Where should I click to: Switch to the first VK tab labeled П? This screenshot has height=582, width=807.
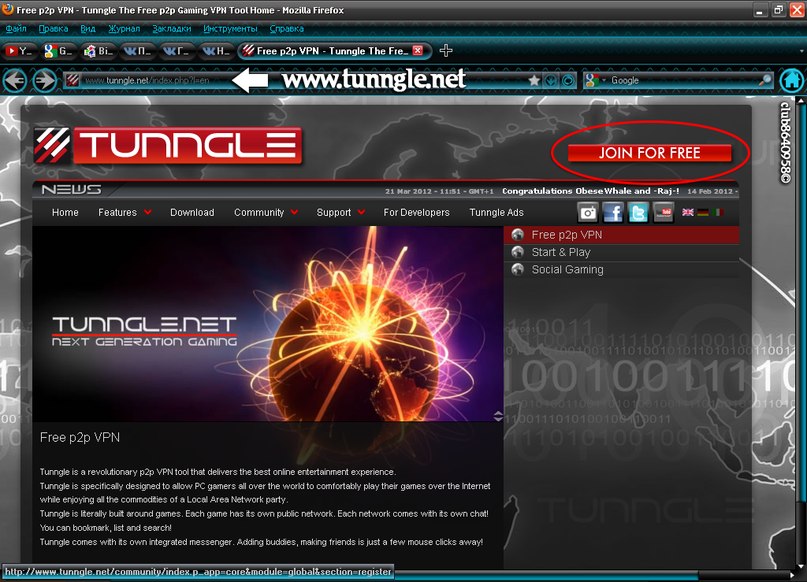click(x=137, y=50)
